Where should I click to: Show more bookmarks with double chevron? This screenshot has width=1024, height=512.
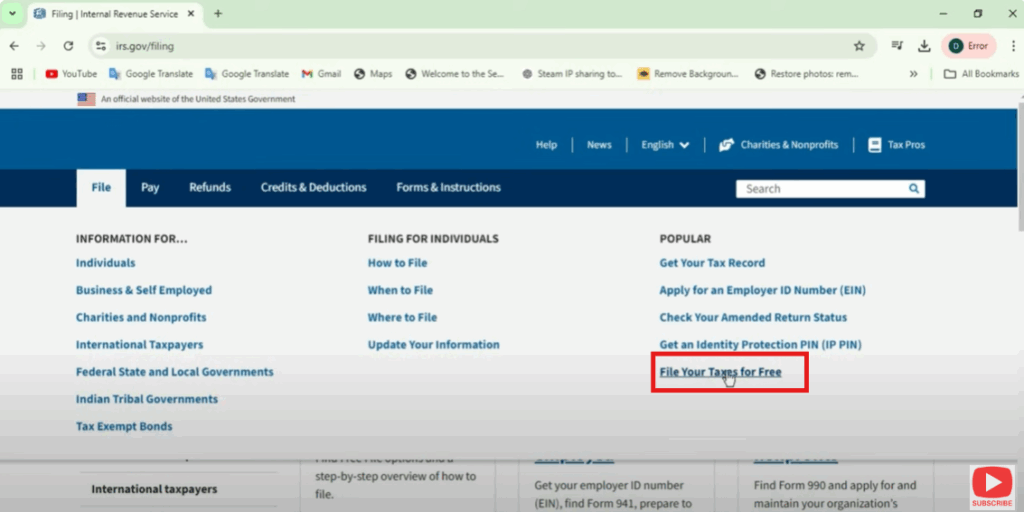click(914, 74)
